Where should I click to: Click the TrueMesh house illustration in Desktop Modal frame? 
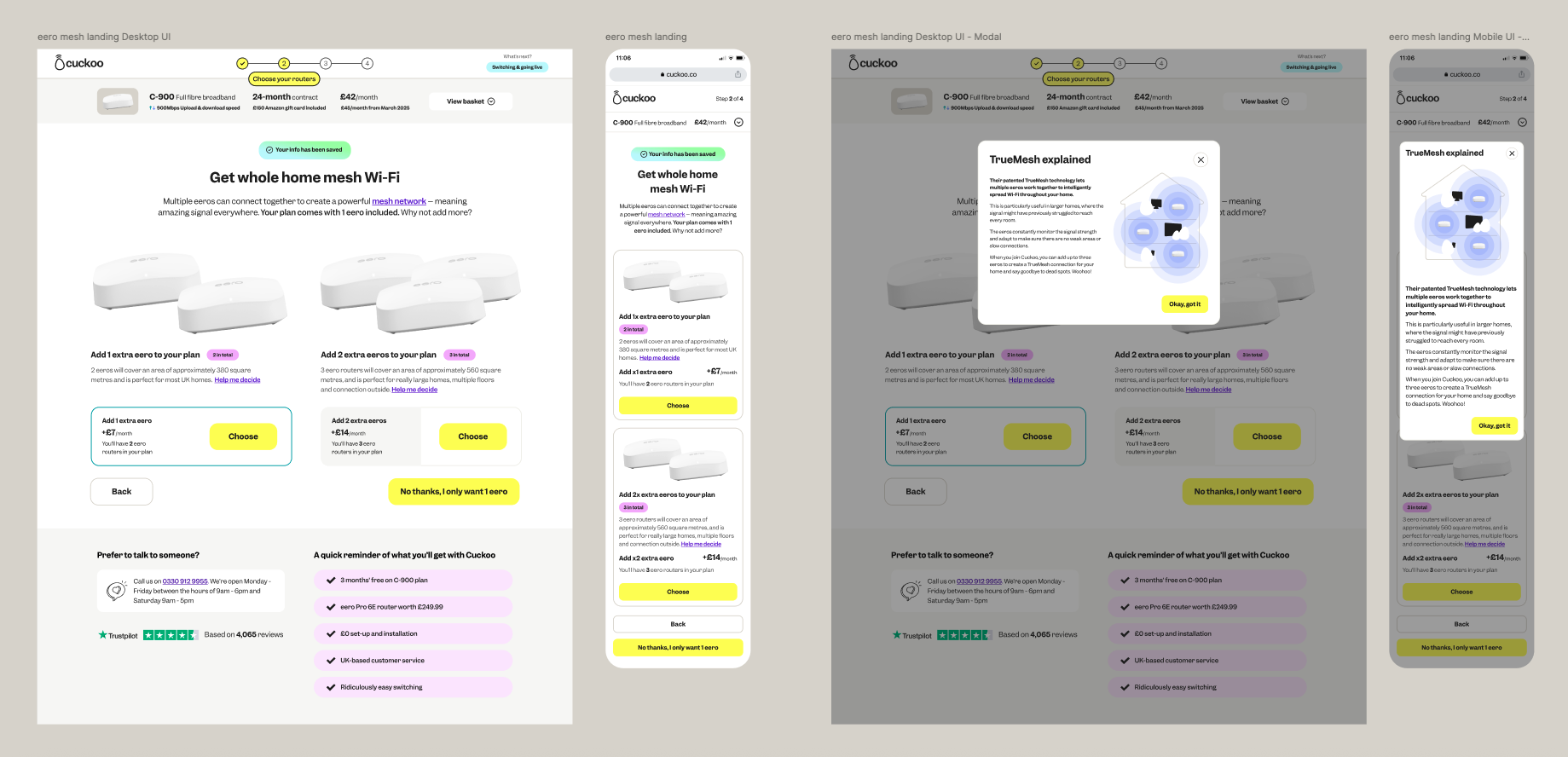tap(1161, 226)
